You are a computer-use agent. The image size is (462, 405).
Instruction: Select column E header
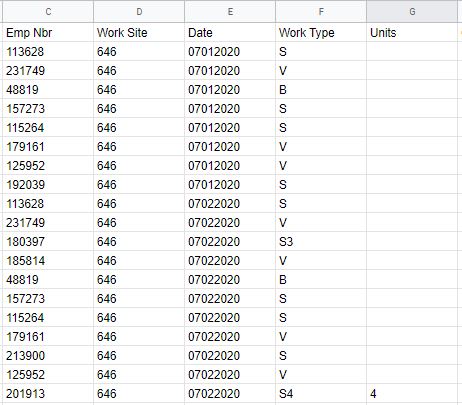230,12
